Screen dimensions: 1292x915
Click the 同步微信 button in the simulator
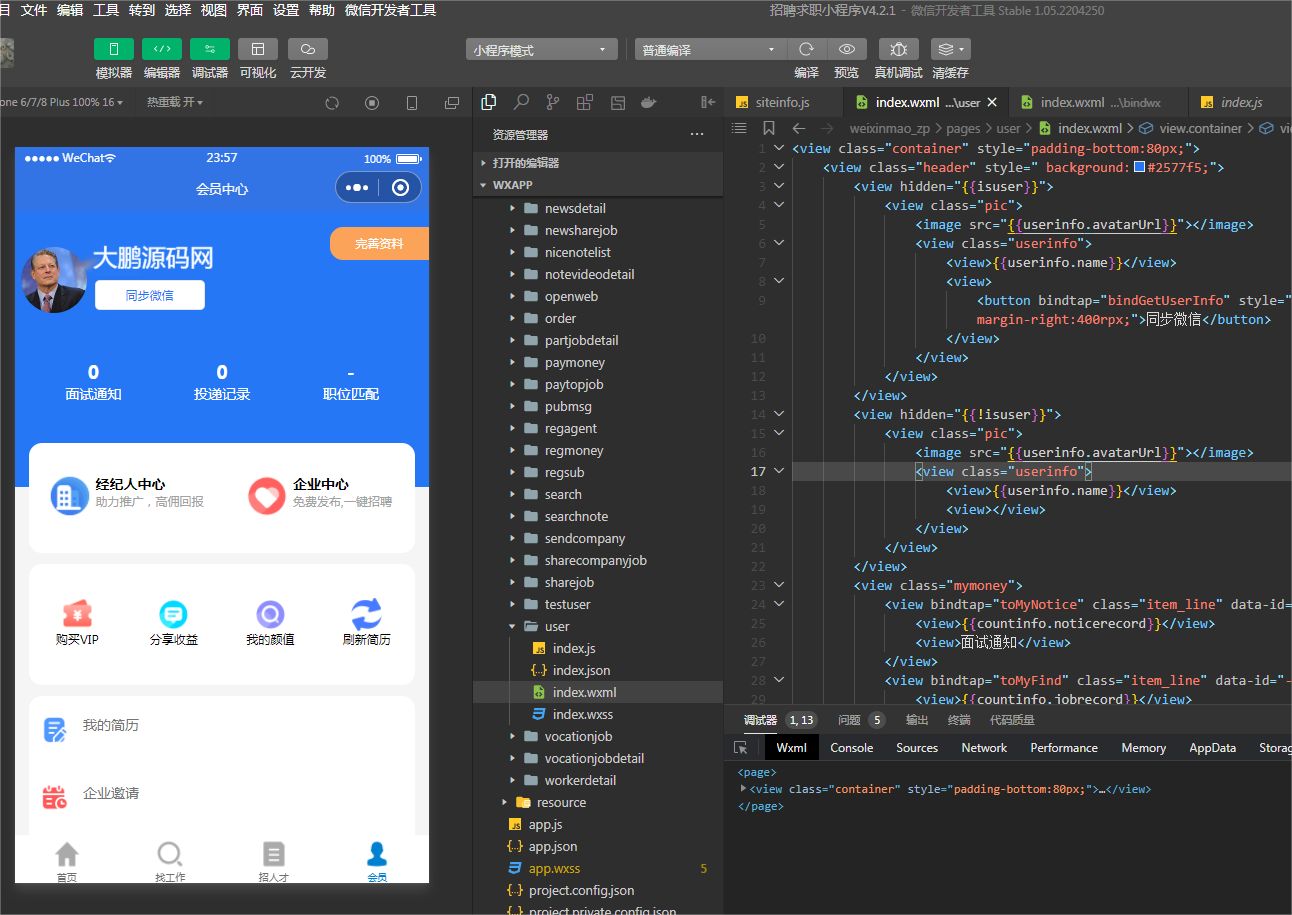point(150,295)
